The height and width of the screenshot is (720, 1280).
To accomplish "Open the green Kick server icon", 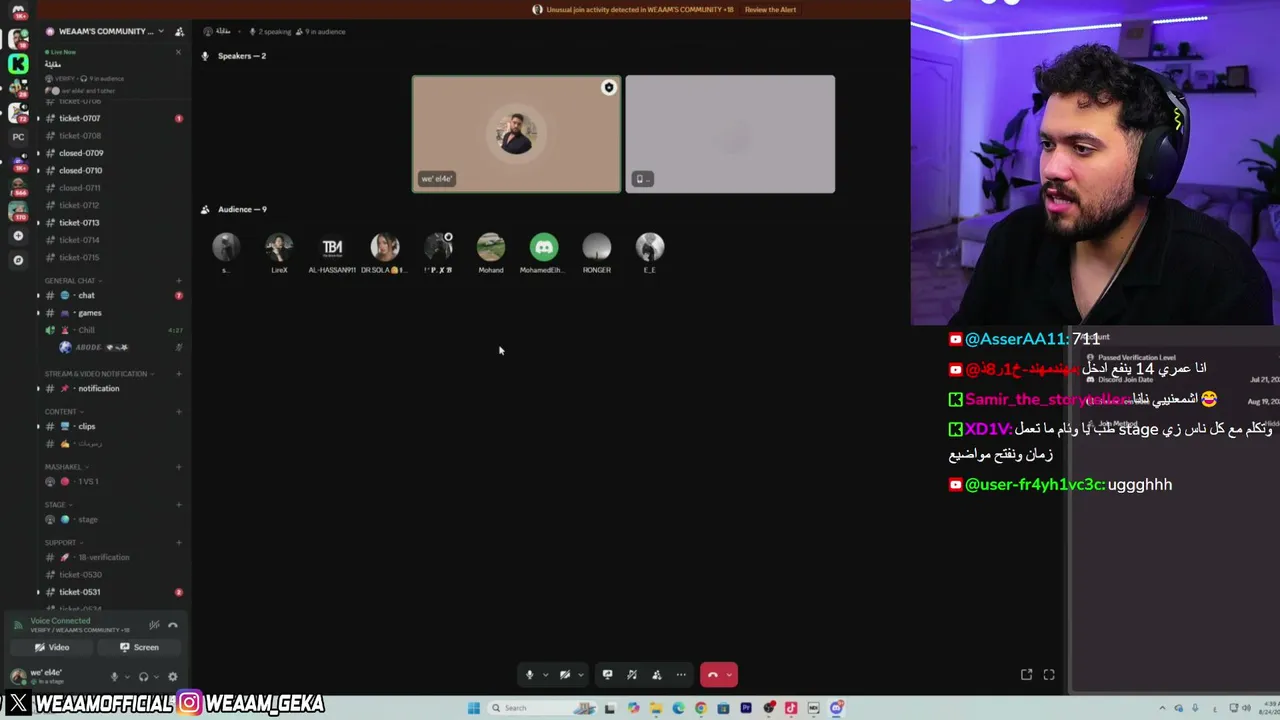I will point(18,64).
